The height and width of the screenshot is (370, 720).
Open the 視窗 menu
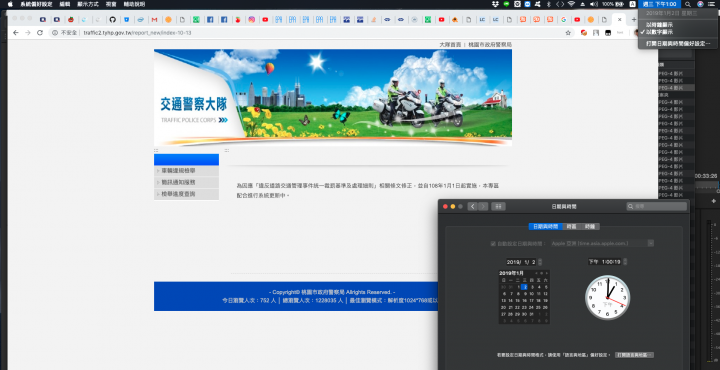pyautogui.click(x=111, y=4)
